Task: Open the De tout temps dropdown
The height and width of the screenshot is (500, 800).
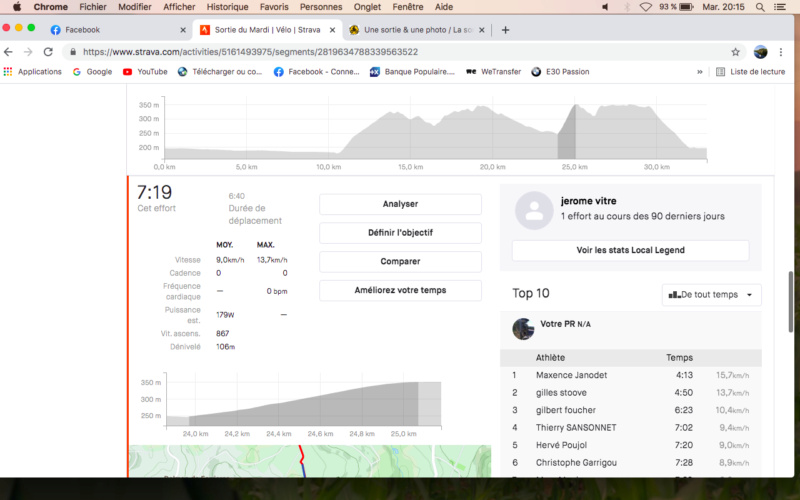Action: pyautogui.click(x=712, y=295)
